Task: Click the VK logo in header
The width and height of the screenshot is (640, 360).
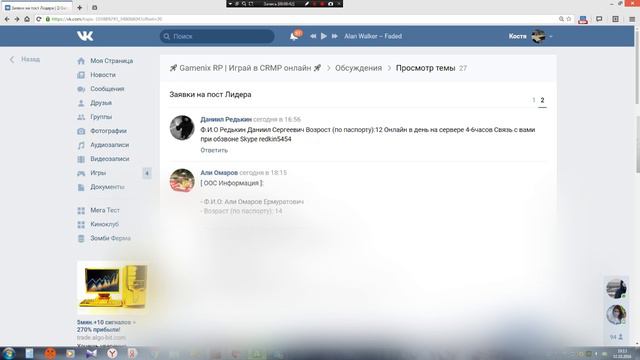Action: (x=85, y=36)
